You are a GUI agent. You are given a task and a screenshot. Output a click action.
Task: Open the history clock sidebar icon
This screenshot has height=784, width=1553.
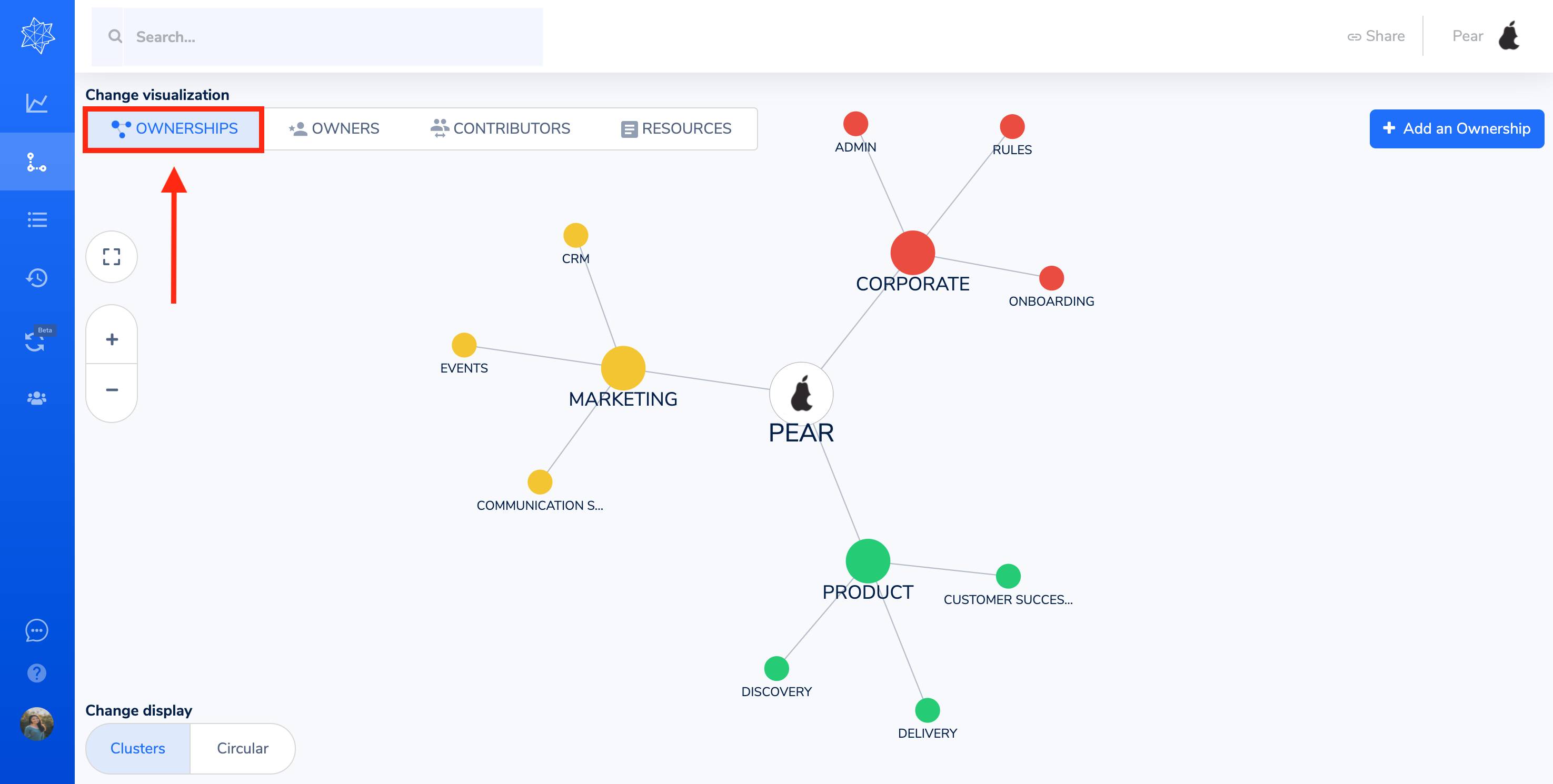[x=37, y=278]
